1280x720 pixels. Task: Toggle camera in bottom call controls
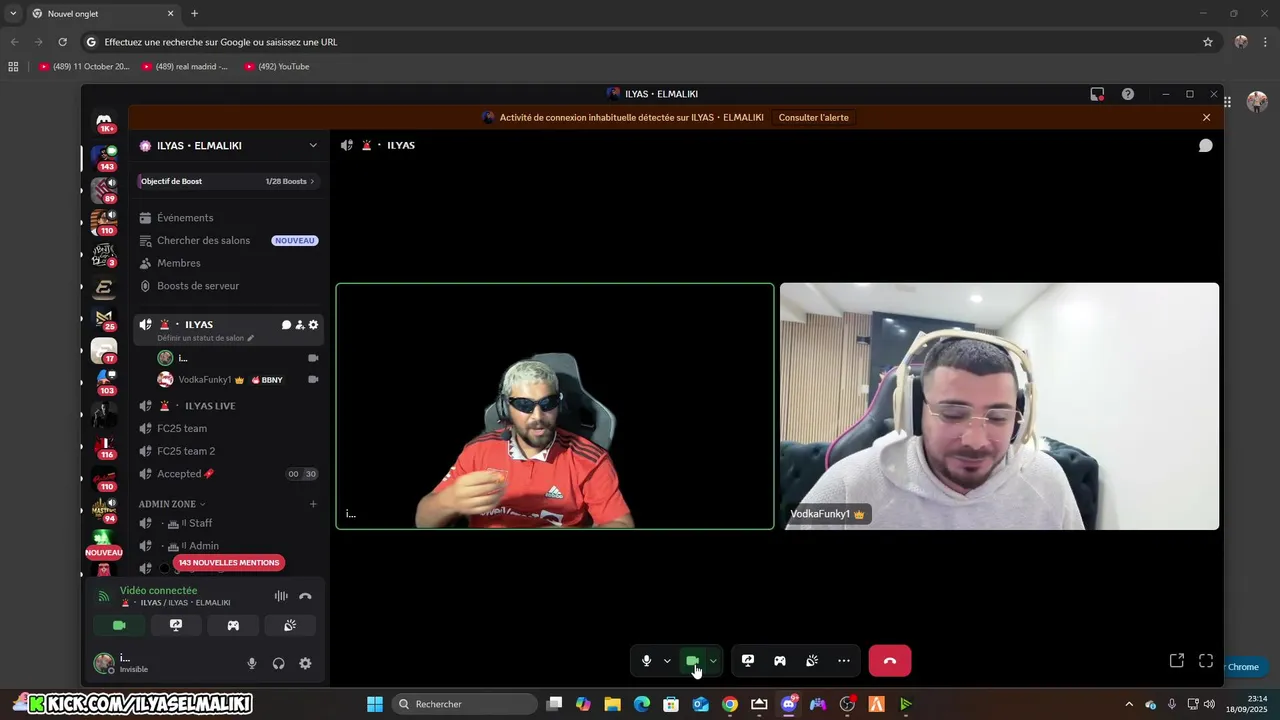tap(692, 661)
